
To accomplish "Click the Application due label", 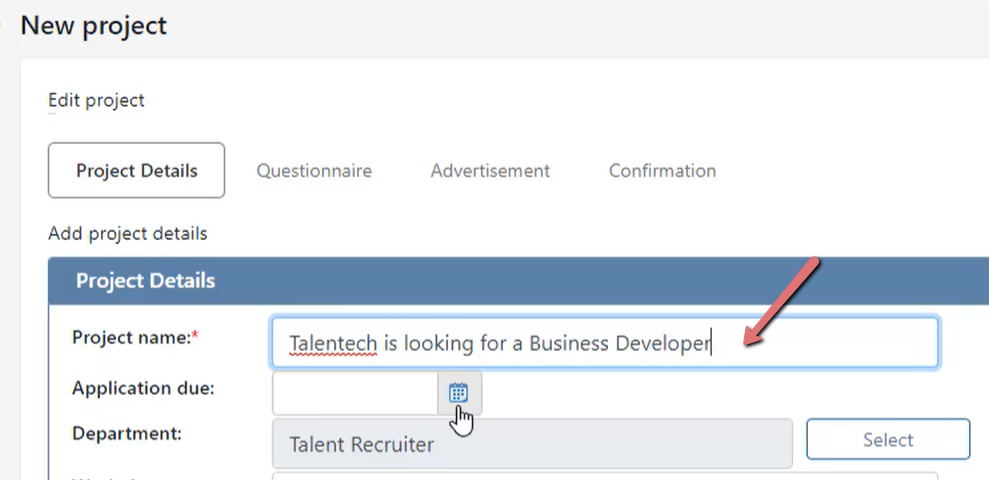I will coord(143,389).
